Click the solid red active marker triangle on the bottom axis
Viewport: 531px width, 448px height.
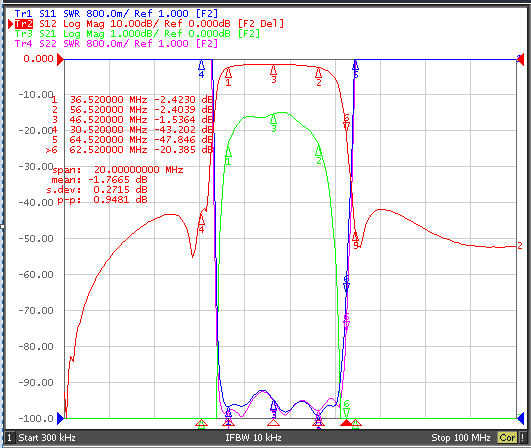pos(346,422)
